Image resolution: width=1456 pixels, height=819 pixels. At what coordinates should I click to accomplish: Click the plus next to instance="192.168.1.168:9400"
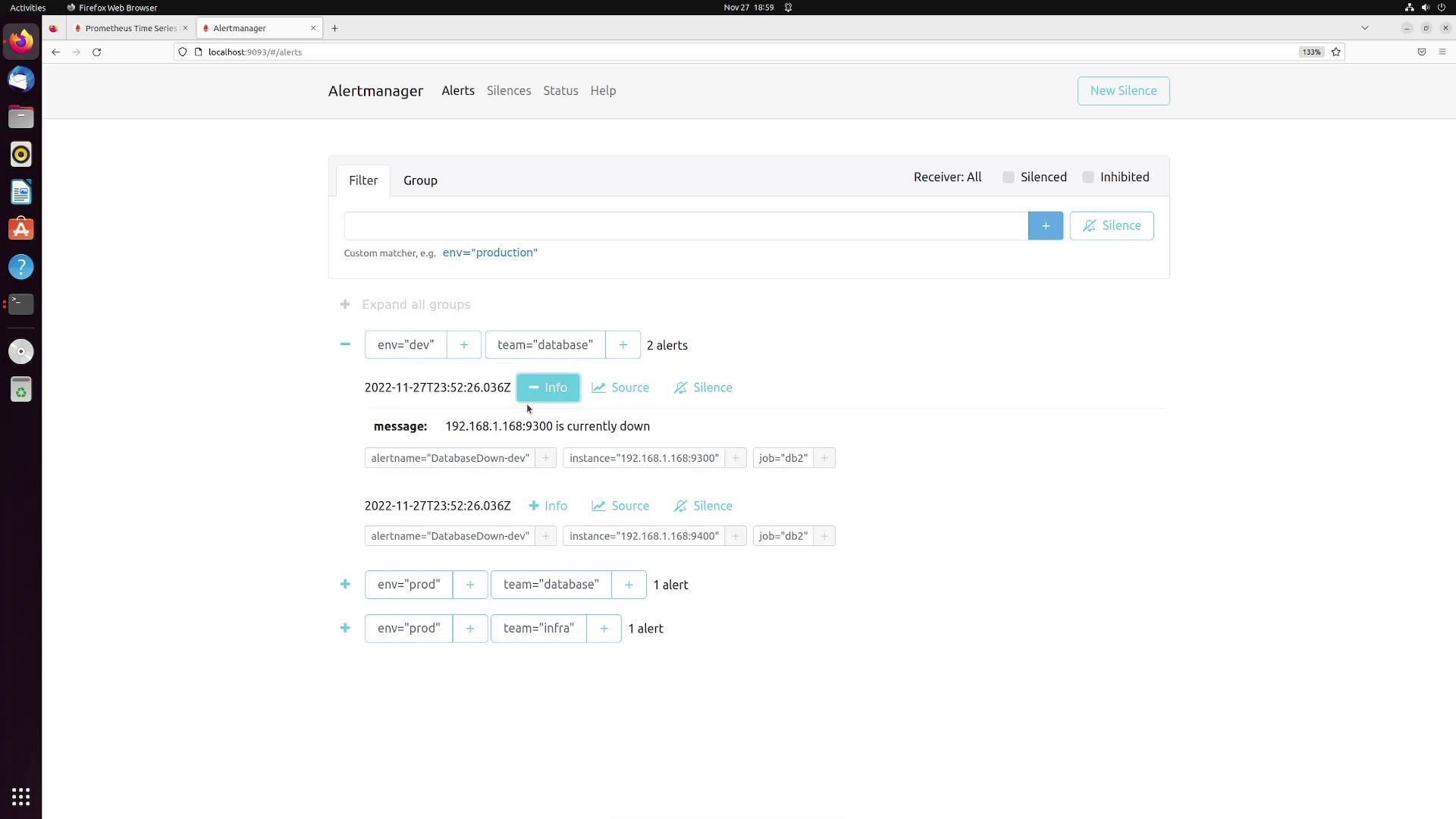click(x=735, y=536)
